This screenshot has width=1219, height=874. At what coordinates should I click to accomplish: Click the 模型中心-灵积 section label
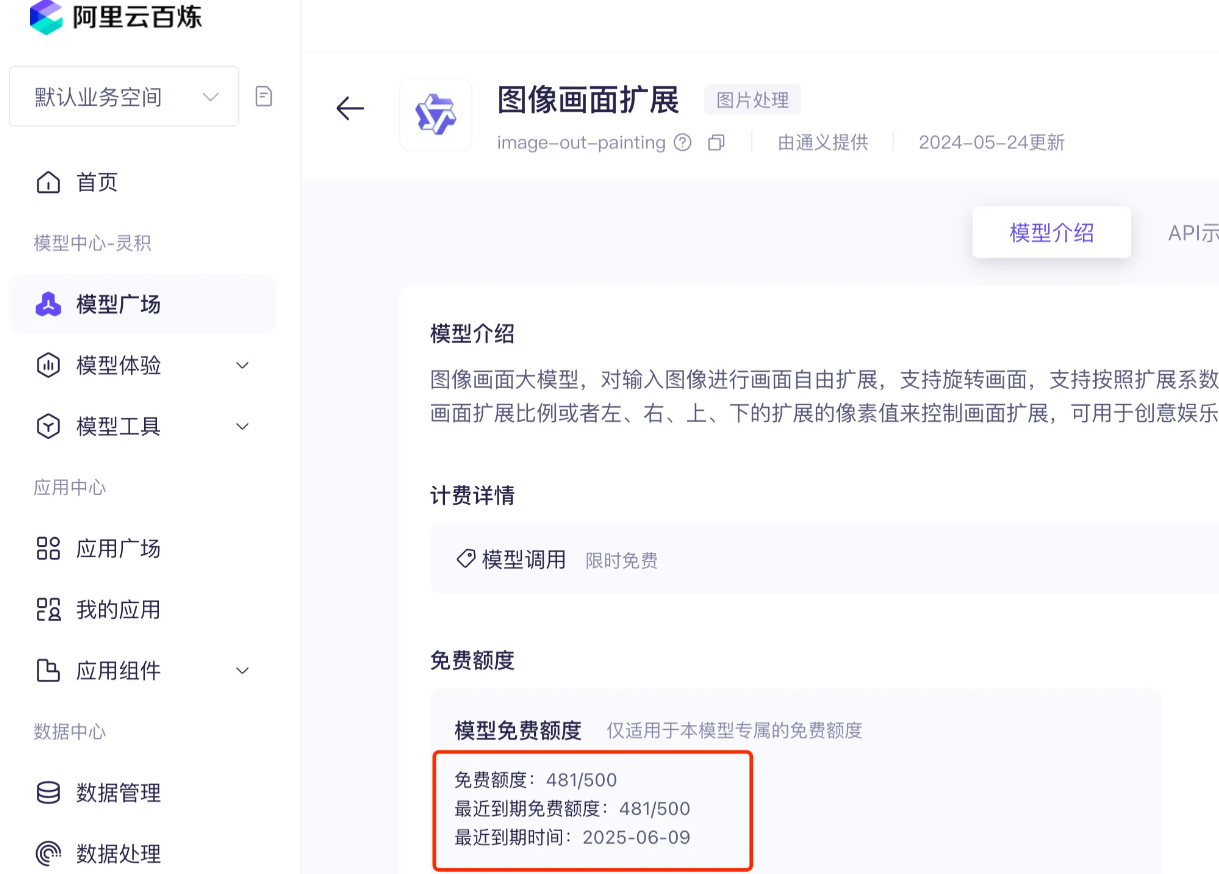coord(93,243)
